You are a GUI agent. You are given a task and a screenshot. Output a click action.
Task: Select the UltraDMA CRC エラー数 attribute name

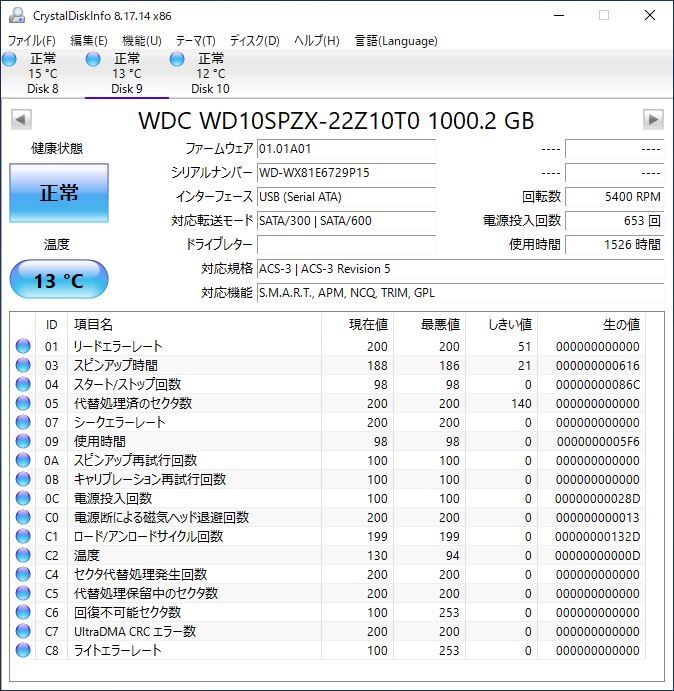click(135, 632)
